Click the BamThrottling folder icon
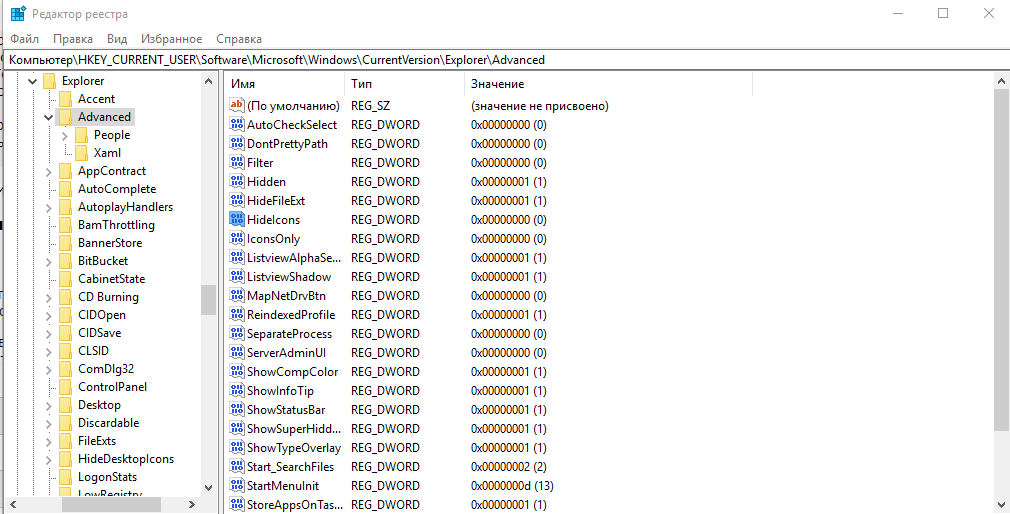This screenshot has width=1010, height=514. (x=65, y=225)
